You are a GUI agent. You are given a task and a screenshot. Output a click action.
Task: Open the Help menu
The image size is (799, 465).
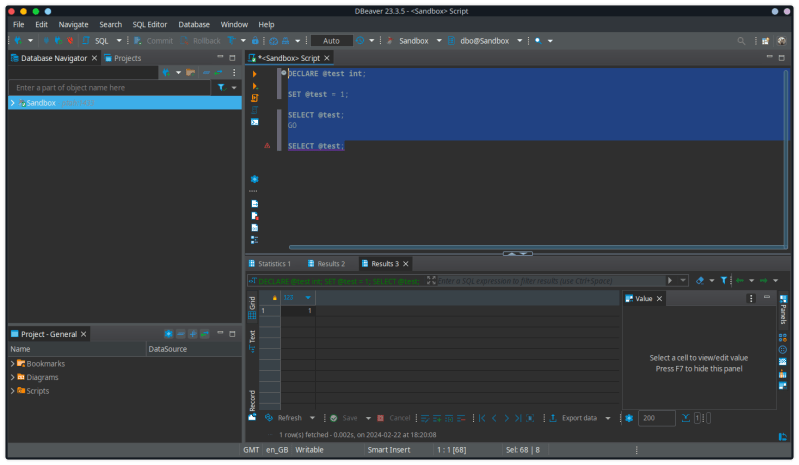(266, 24)
